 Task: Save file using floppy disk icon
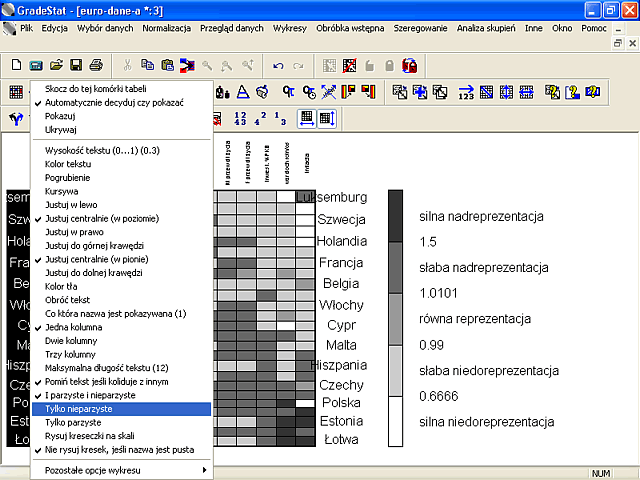[x=76, y=65]
